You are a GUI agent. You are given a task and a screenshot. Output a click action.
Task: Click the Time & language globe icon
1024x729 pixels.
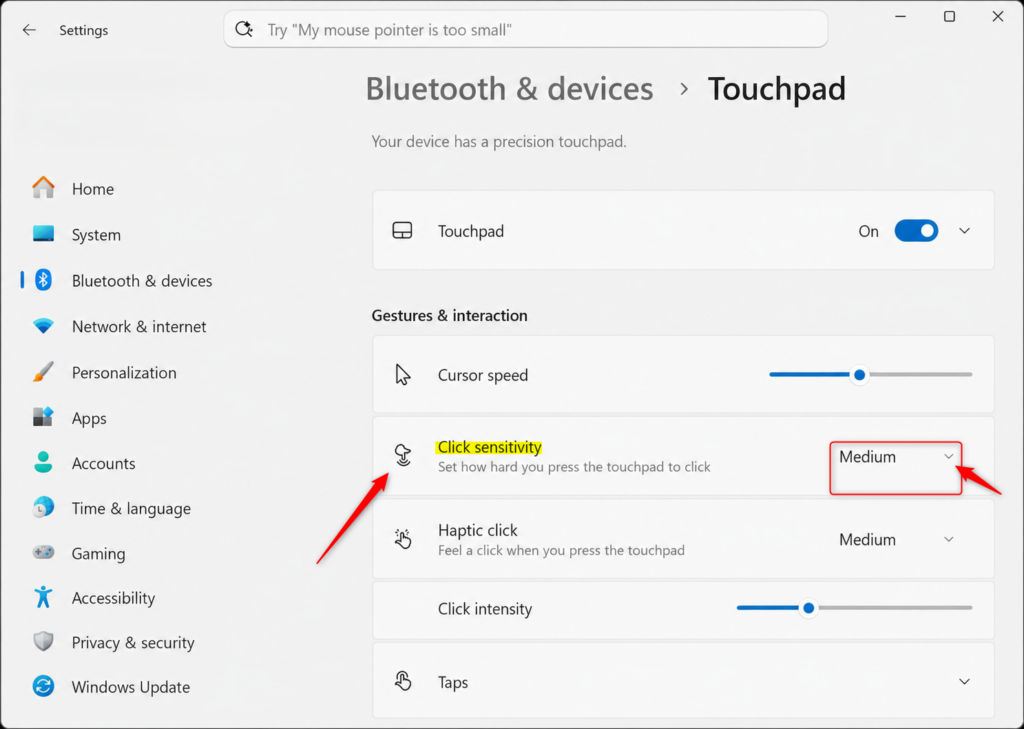click(43, 508)
